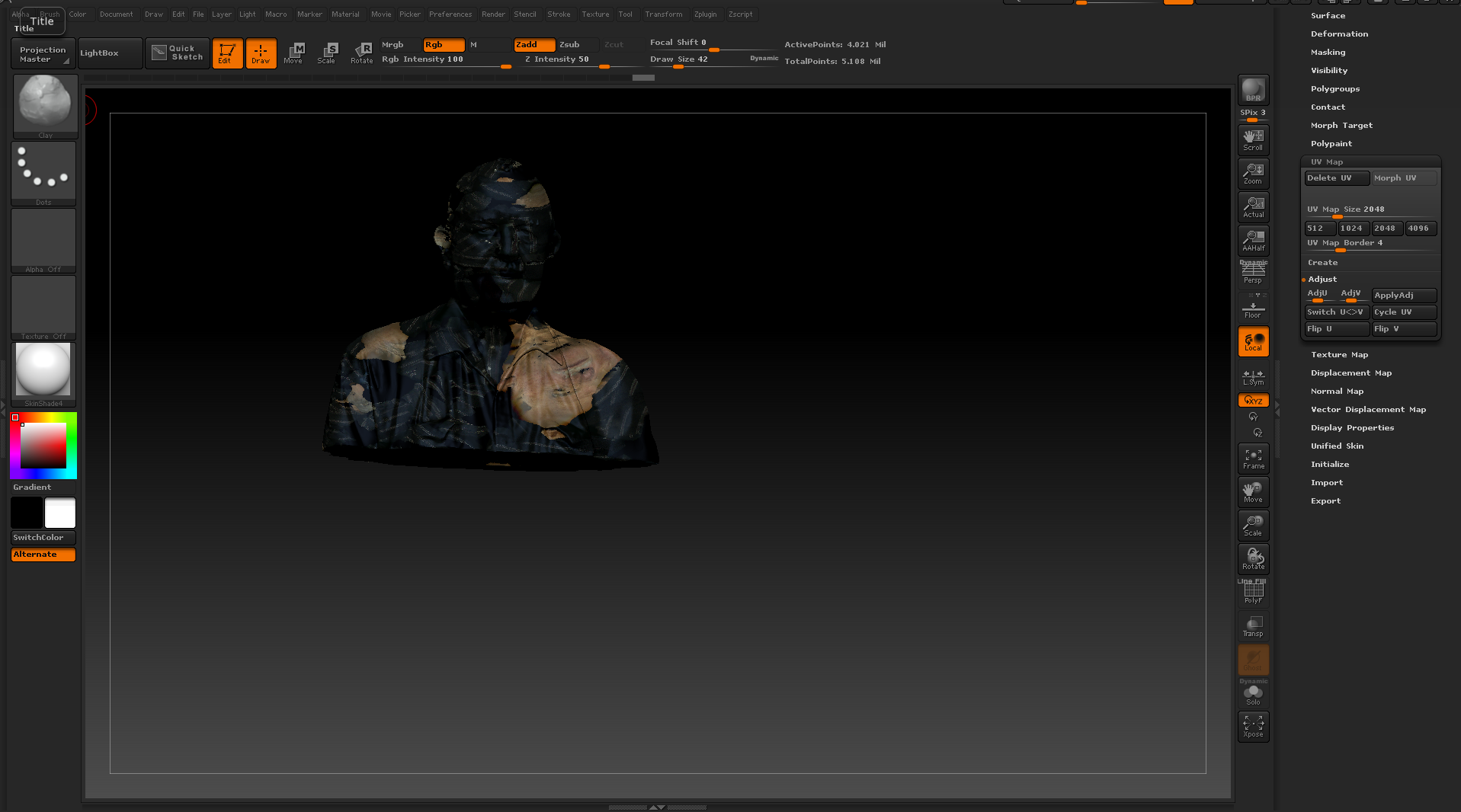Toggle Persp perspective view
This screenshot has width=1461, height=812.
[x=1253, y=273]
